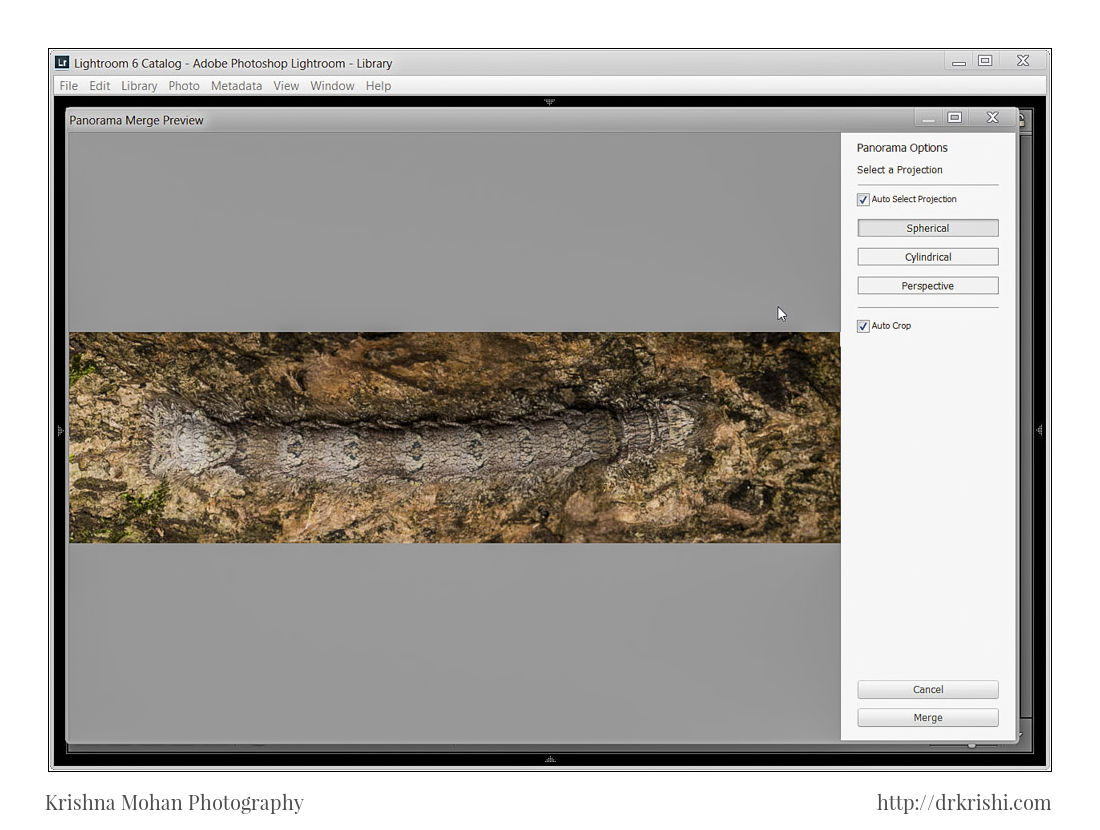
Task: Click the Merge button
Action: pos(927,718)
